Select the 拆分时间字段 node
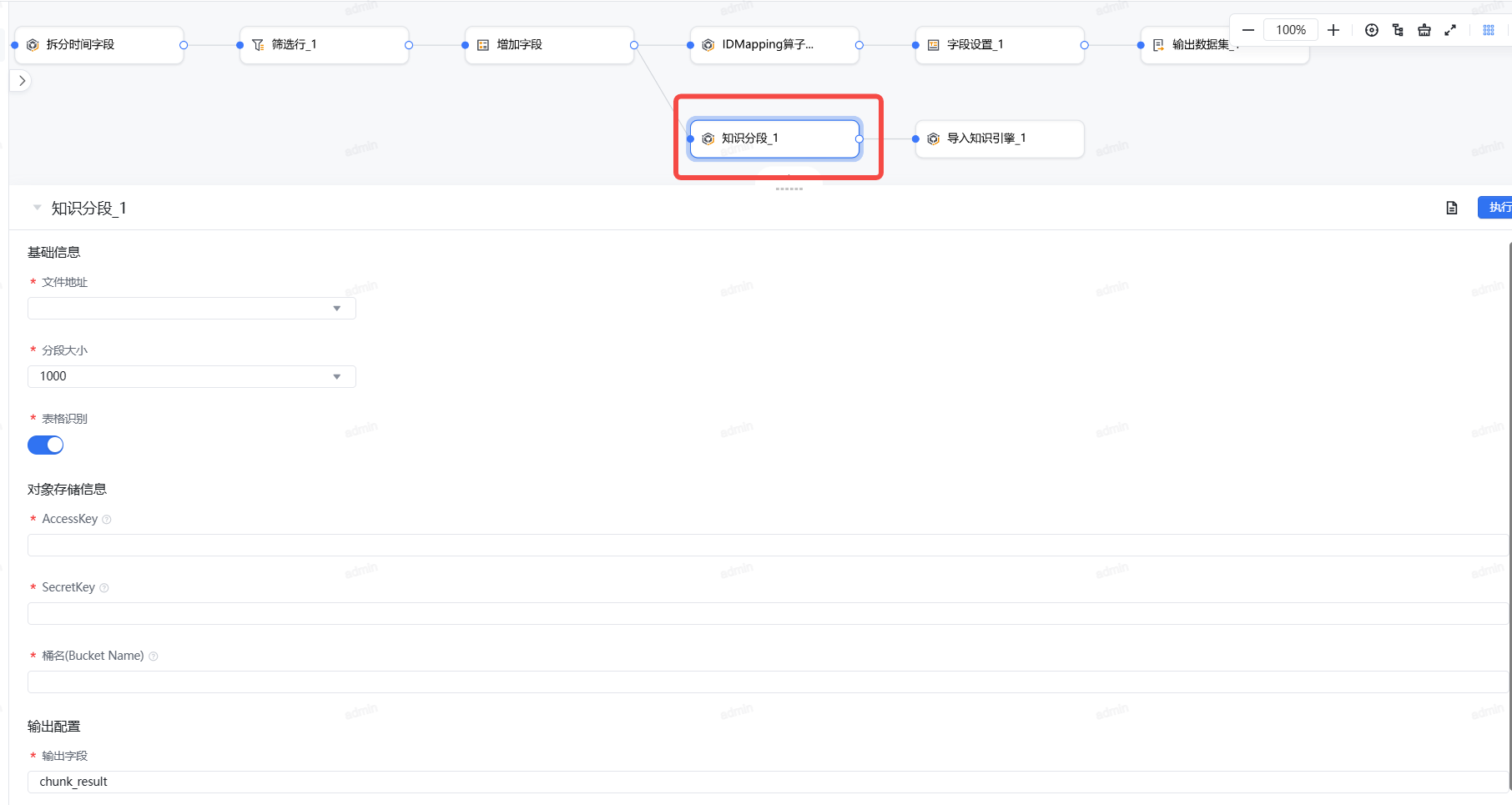1512x805 pixels. [x=98, y=45]
